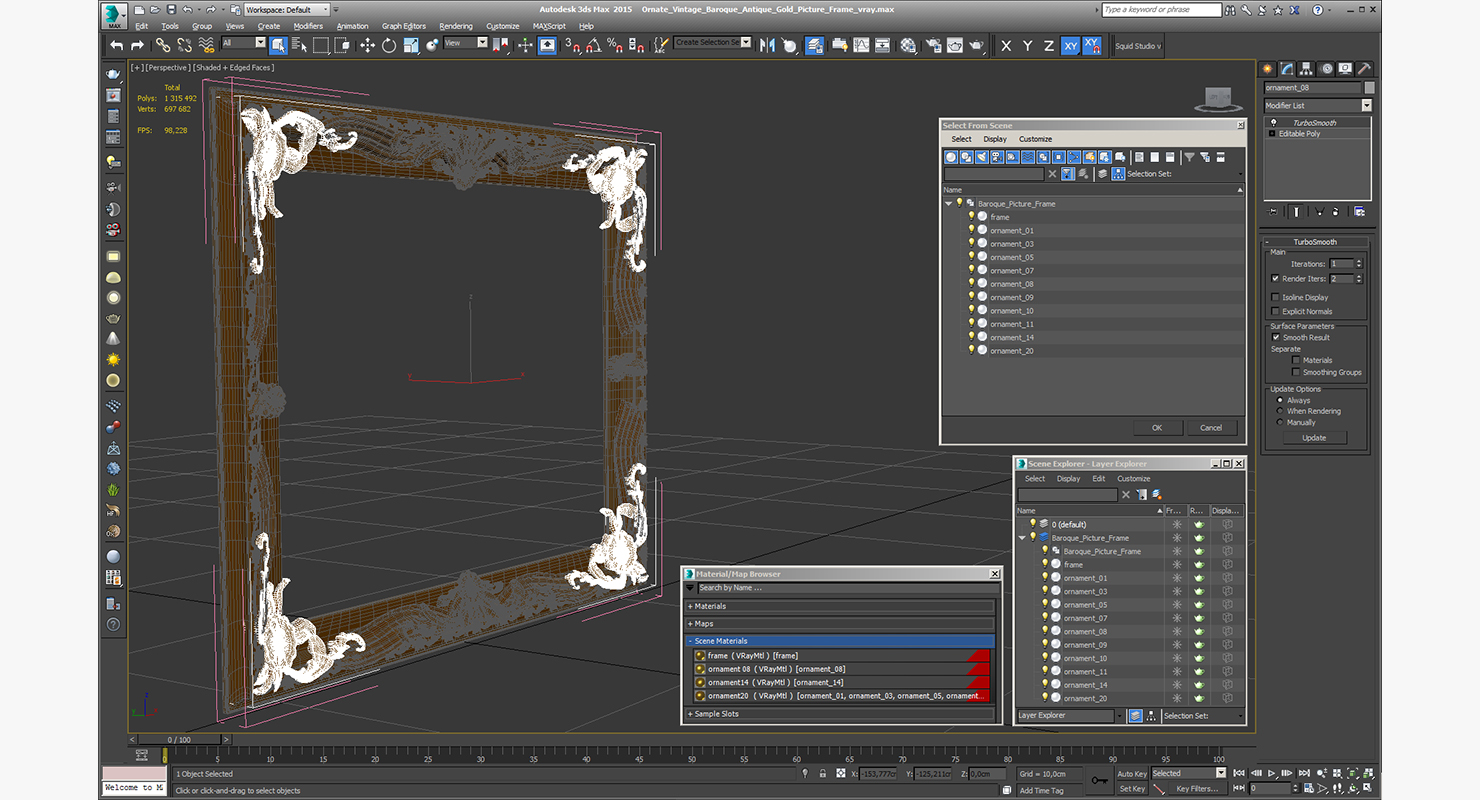Click the Undo arrow icon
The height and width of the screenshot is (800, 1480).
point(117,45)
